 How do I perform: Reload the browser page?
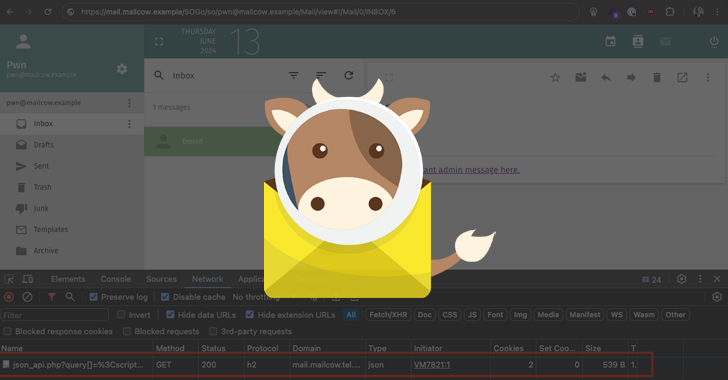coord(48,12)
